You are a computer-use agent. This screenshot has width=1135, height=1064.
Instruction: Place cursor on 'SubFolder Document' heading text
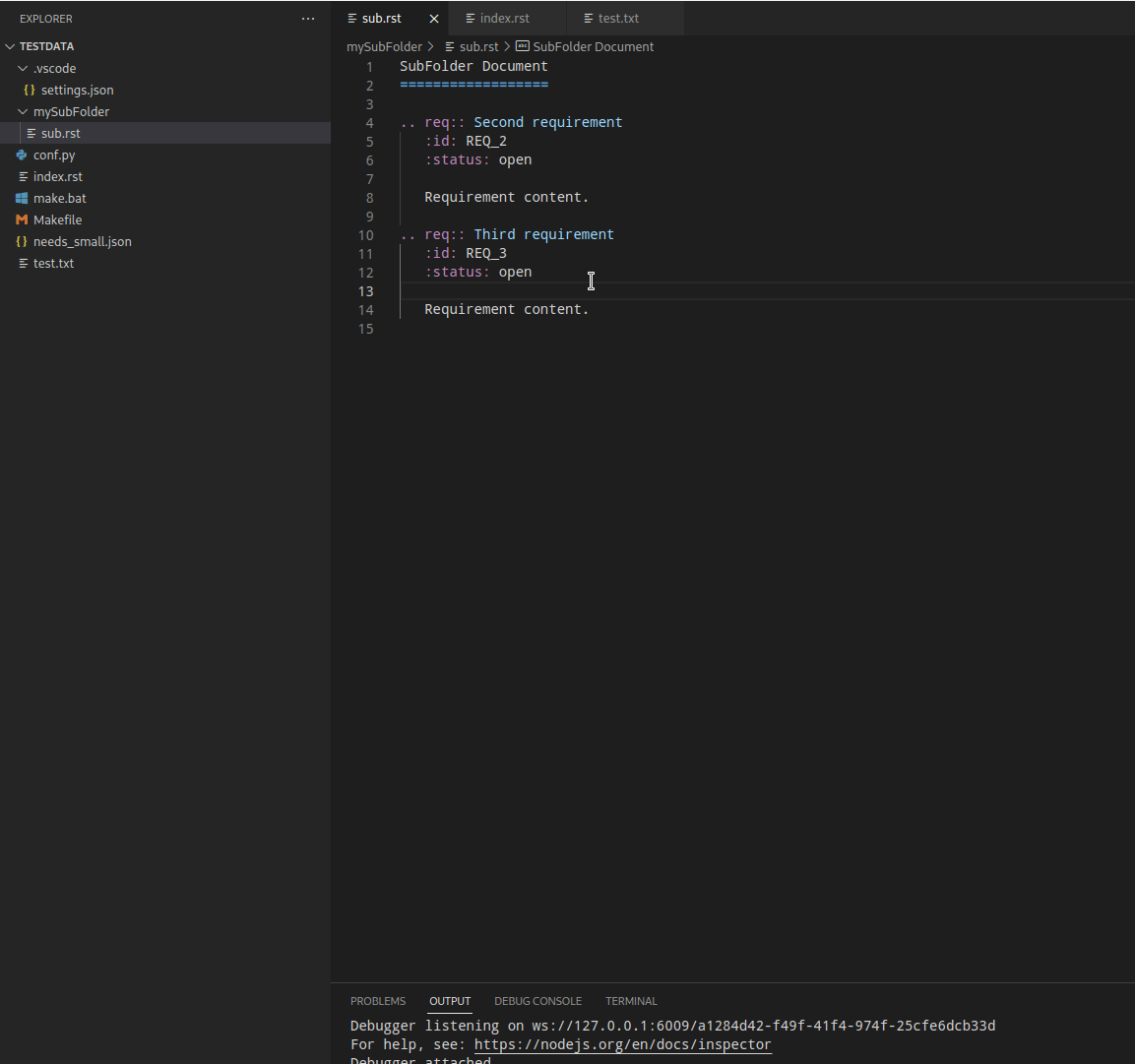pyautogui.click(x=474, y=66)
